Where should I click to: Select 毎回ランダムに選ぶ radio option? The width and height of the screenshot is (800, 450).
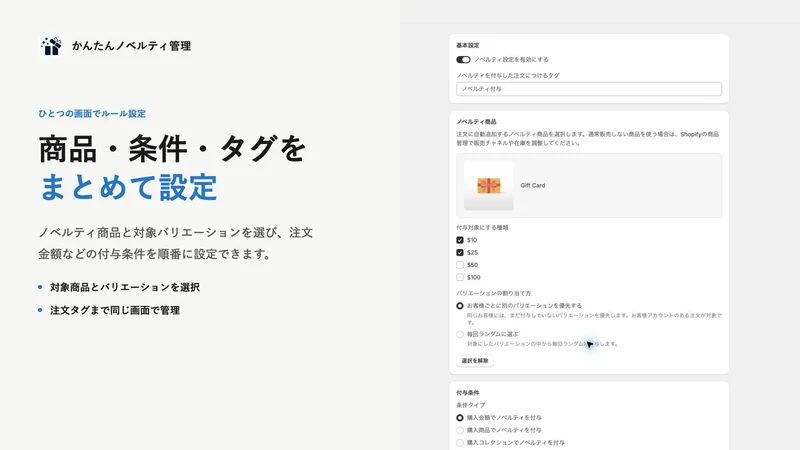tap(460, 334)
